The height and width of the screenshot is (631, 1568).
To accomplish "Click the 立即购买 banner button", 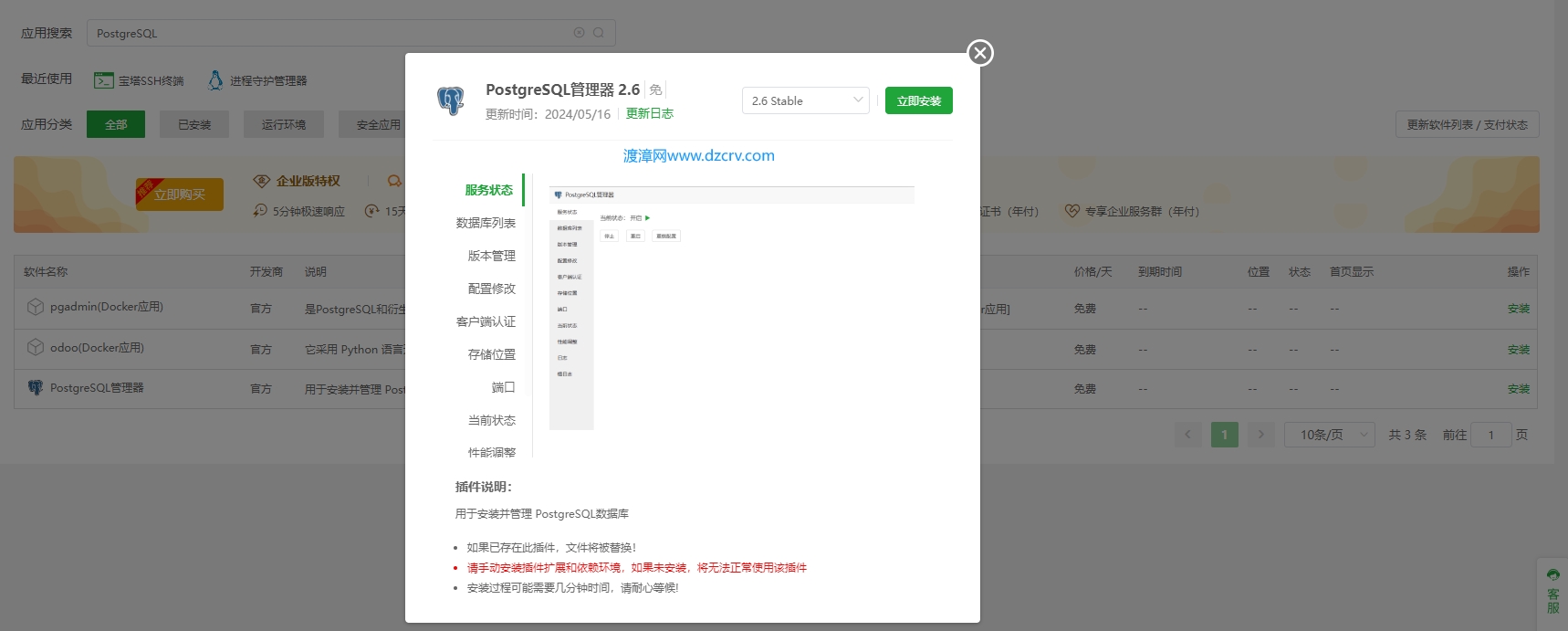I will [x=180, y=194].
